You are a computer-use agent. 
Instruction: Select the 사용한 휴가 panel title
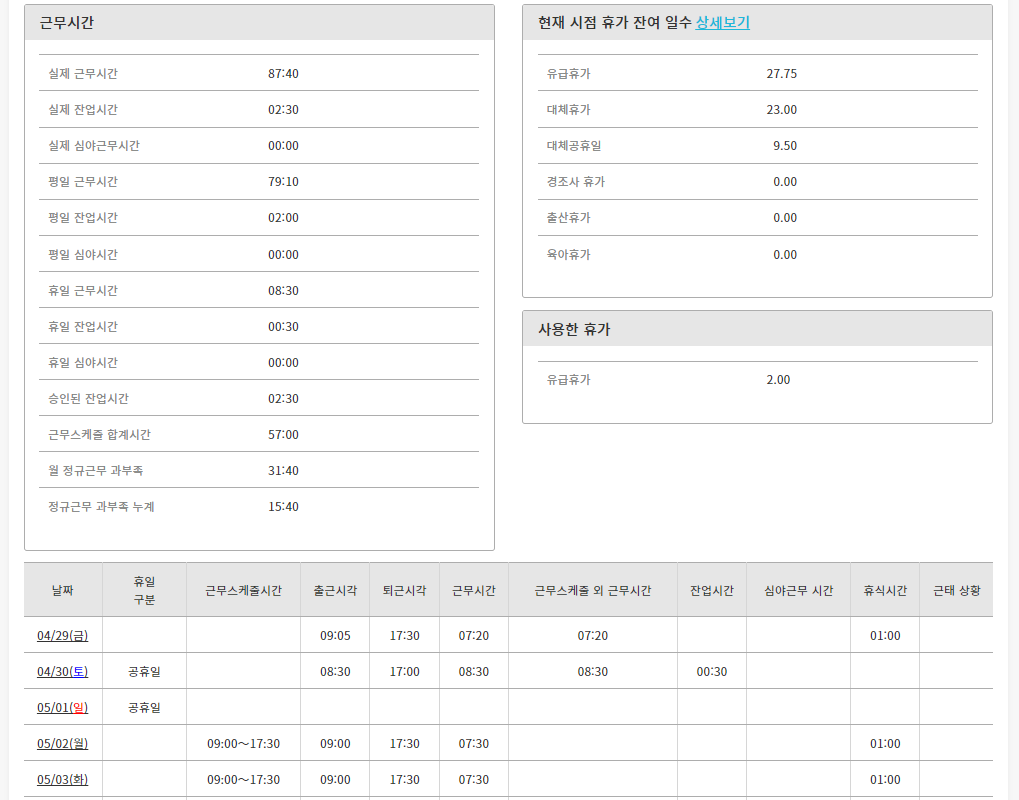[x=574, y=329]
